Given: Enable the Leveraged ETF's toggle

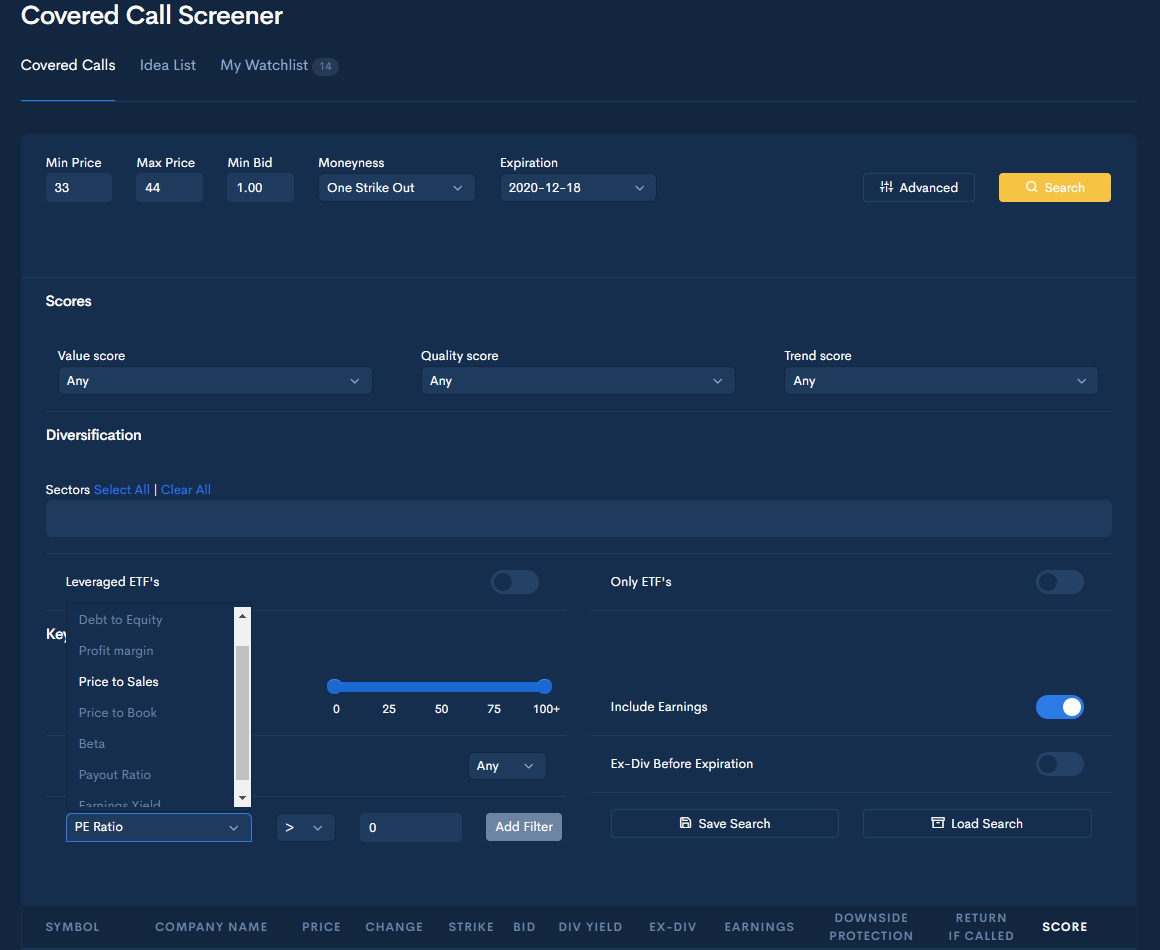Looking at the screenshot, I should click(x=514, y=581).
